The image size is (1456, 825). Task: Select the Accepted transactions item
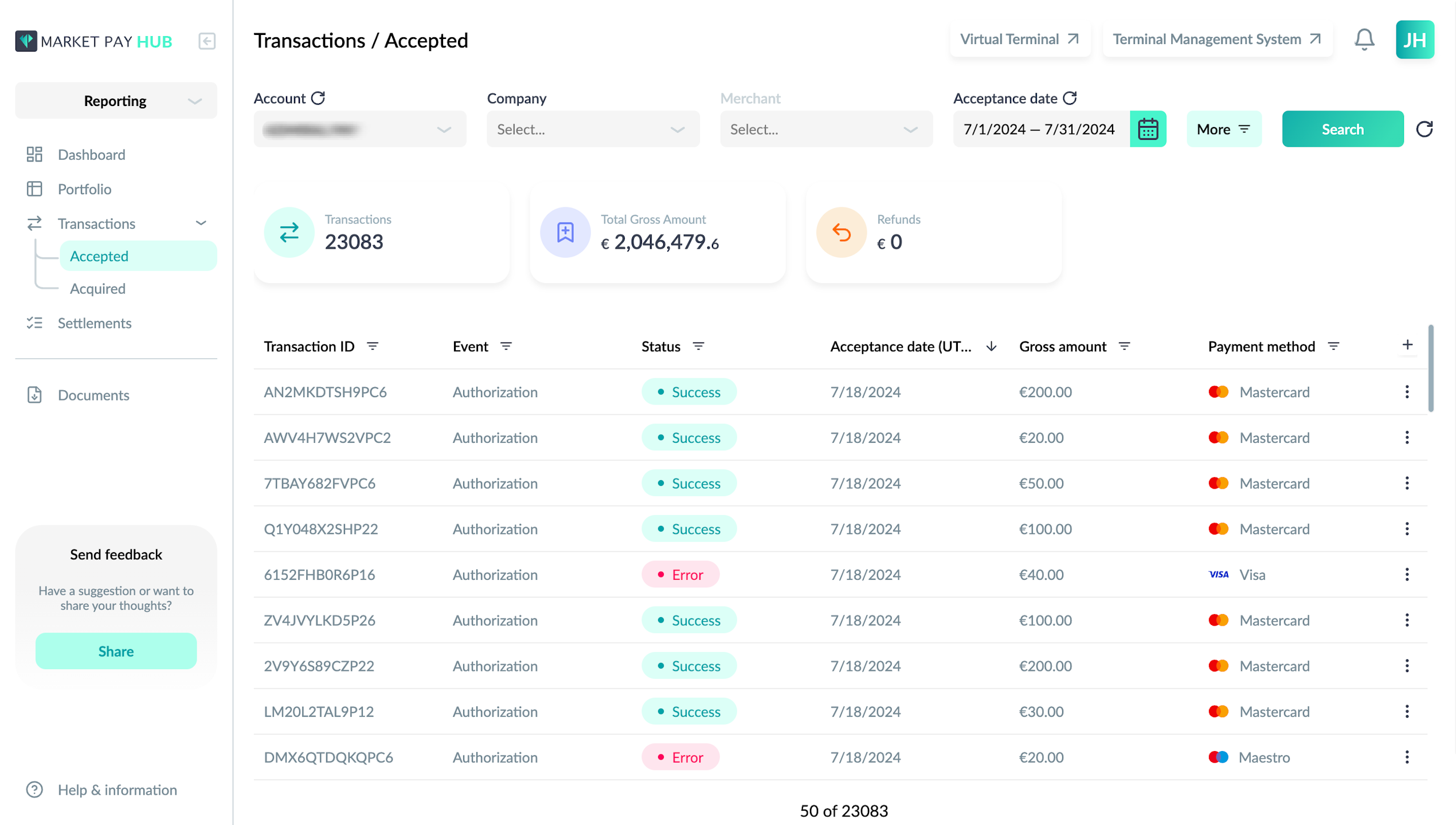coord(138,256)
